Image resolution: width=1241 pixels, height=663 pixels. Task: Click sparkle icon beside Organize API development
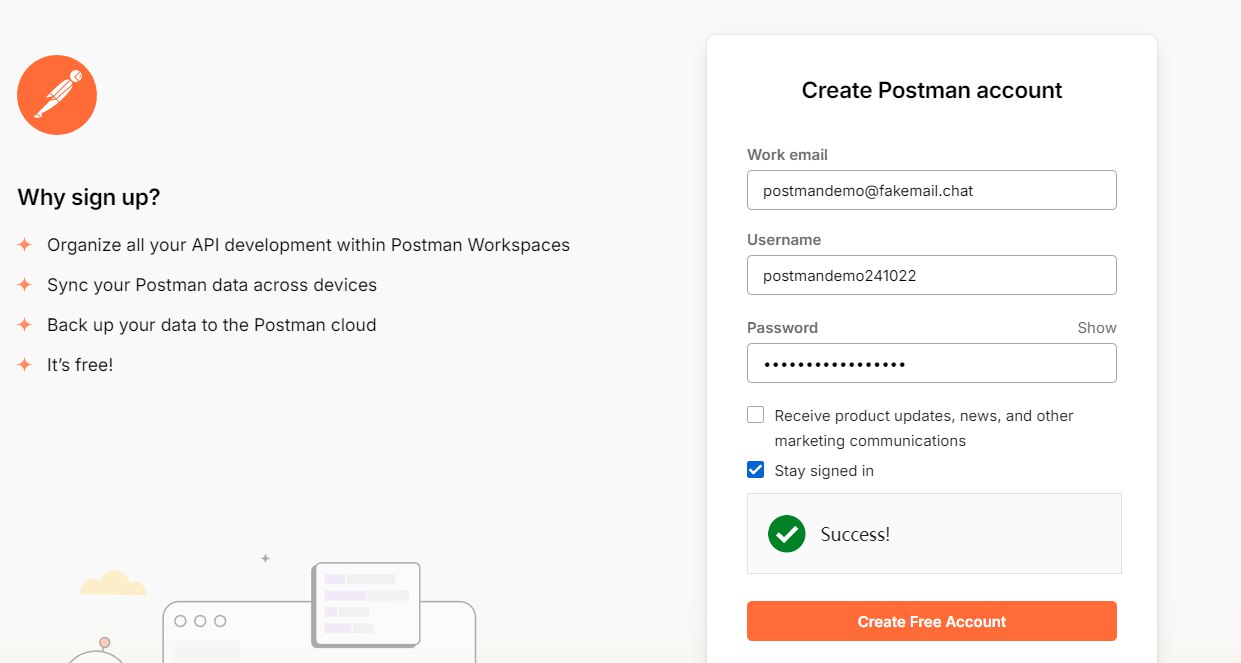(x=25, y=245)
